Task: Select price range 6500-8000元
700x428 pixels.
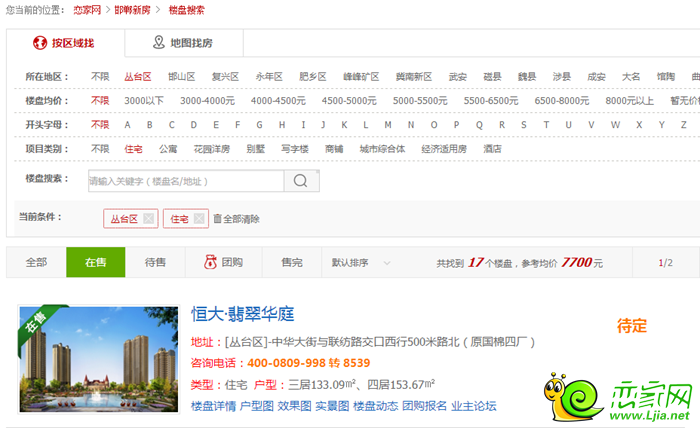Action: (562, 101)
